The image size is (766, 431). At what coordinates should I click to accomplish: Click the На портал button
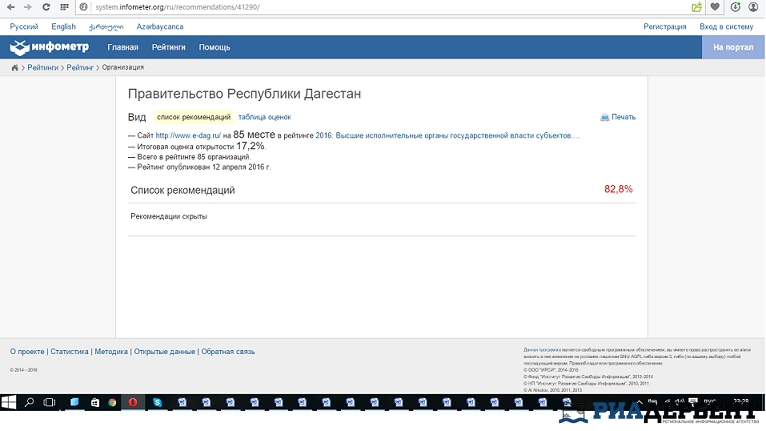[734, 47]
